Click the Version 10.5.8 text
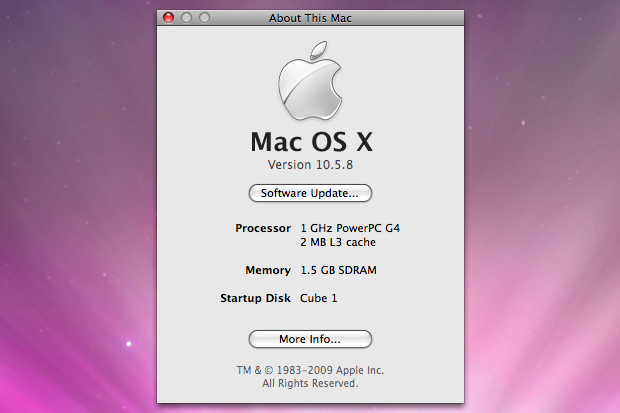 tap(310, 165)
